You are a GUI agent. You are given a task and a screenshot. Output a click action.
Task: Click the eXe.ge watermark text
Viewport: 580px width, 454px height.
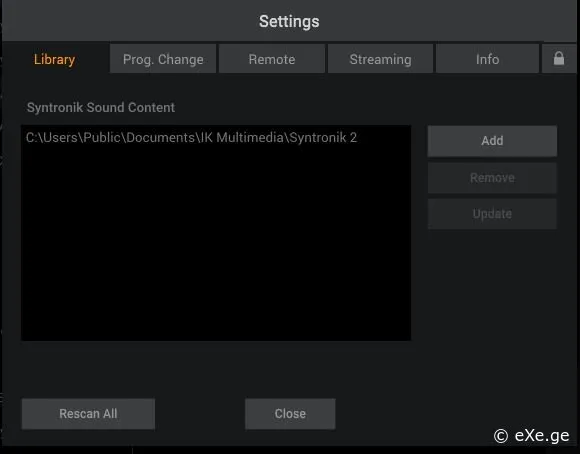coord(542,435)
